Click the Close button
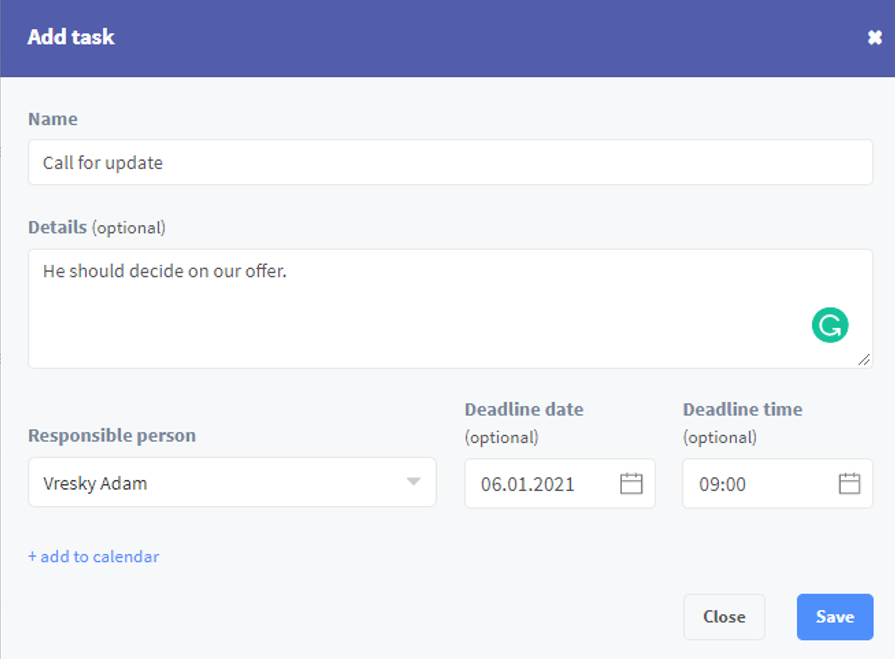This screenshot has width=895, height=659. click(724, 617)
